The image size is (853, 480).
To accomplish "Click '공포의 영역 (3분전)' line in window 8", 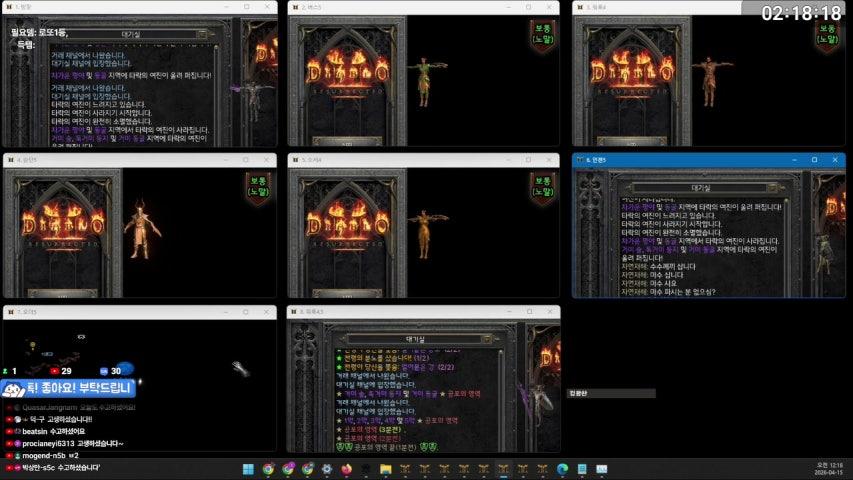I will tap(372, 429).
